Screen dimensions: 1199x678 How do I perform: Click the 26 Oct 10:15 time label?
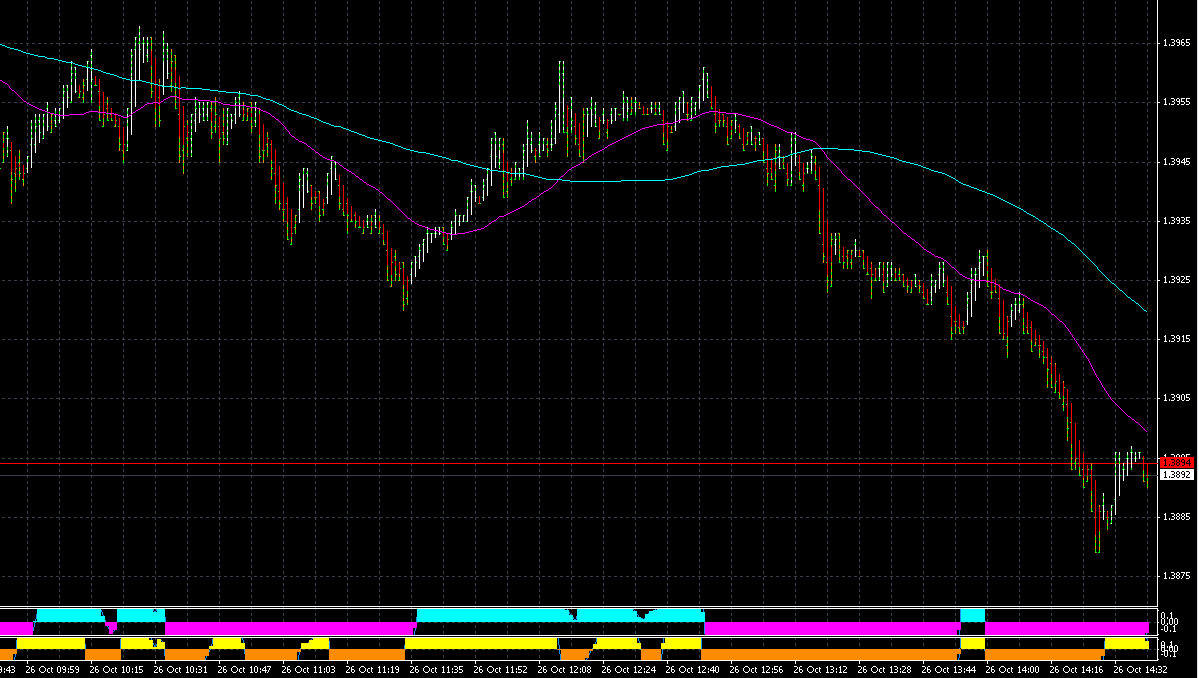pyautogui.click(x=116, y=670)
